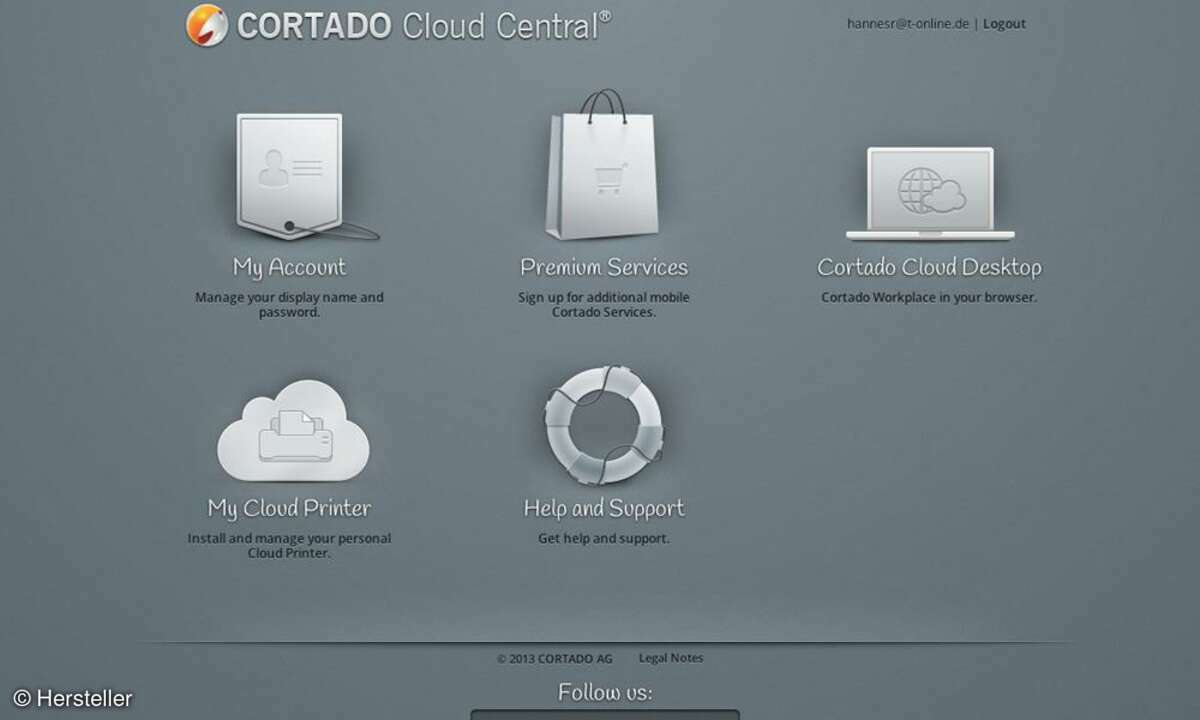Click the CORTADO Cloud Central title text
Screen dimensions: 1200x720
(x=423, y=26)
